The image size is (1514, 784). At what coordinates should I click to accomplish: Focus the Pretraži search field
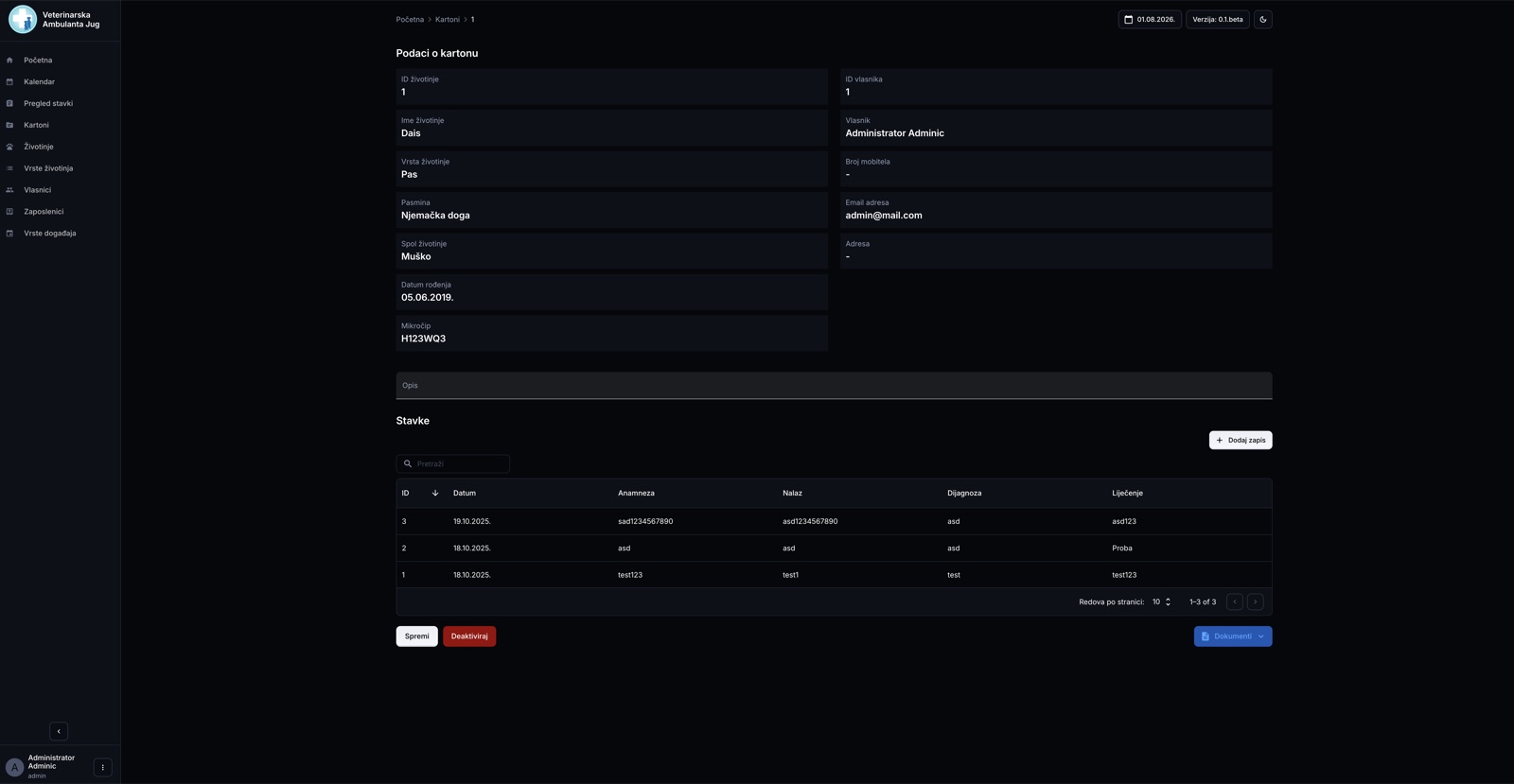pos(453,463)
